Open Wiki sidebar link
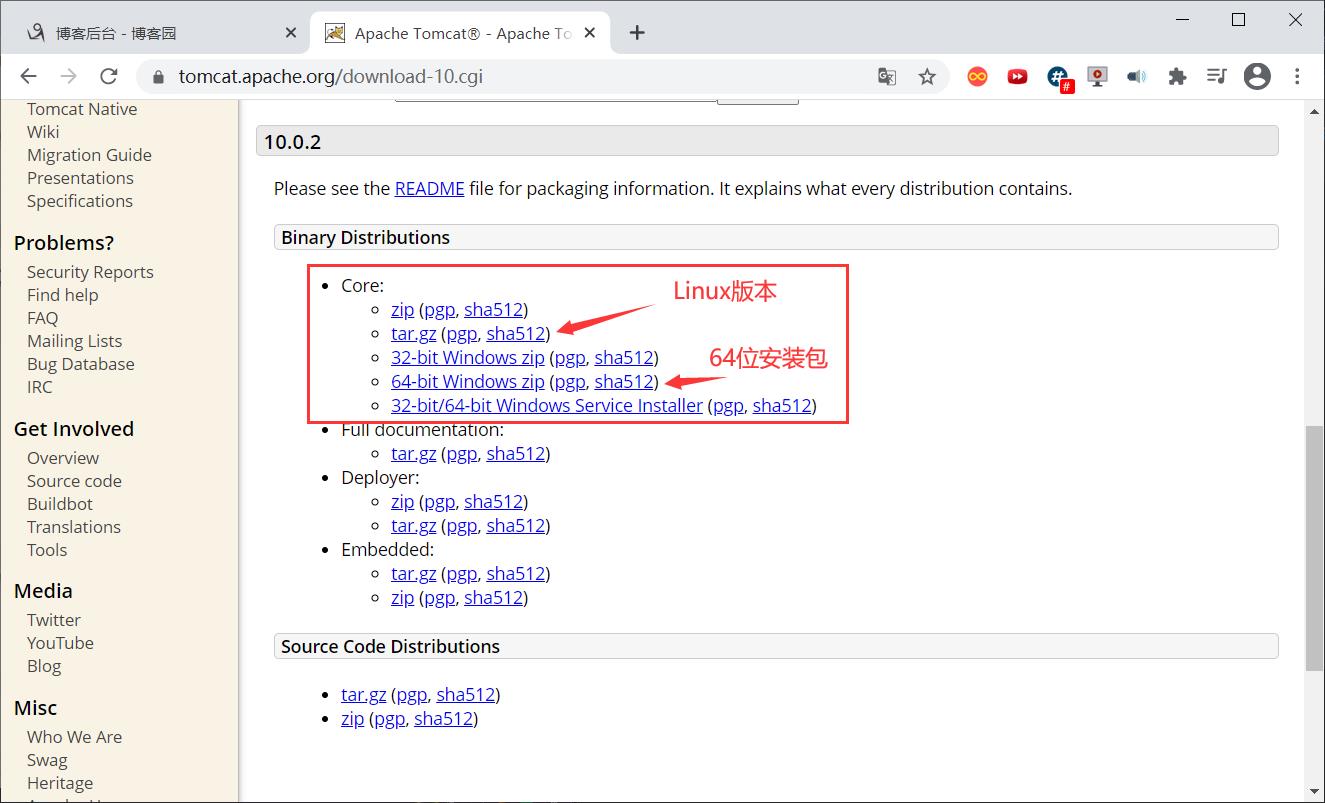Viewport: 1325px width, 803px height. [43, 132]
